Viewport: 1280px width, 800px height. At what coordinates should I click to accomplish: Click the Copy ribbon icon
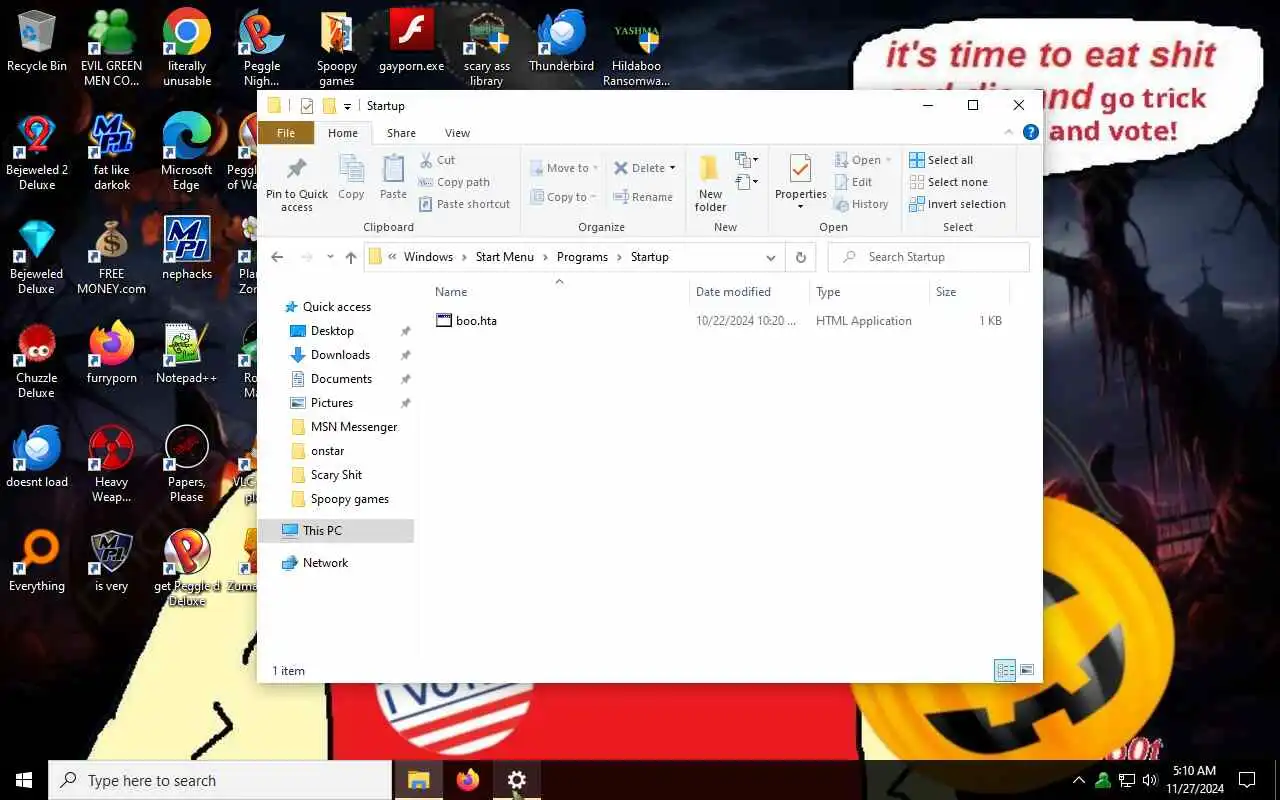pos(351,177)
